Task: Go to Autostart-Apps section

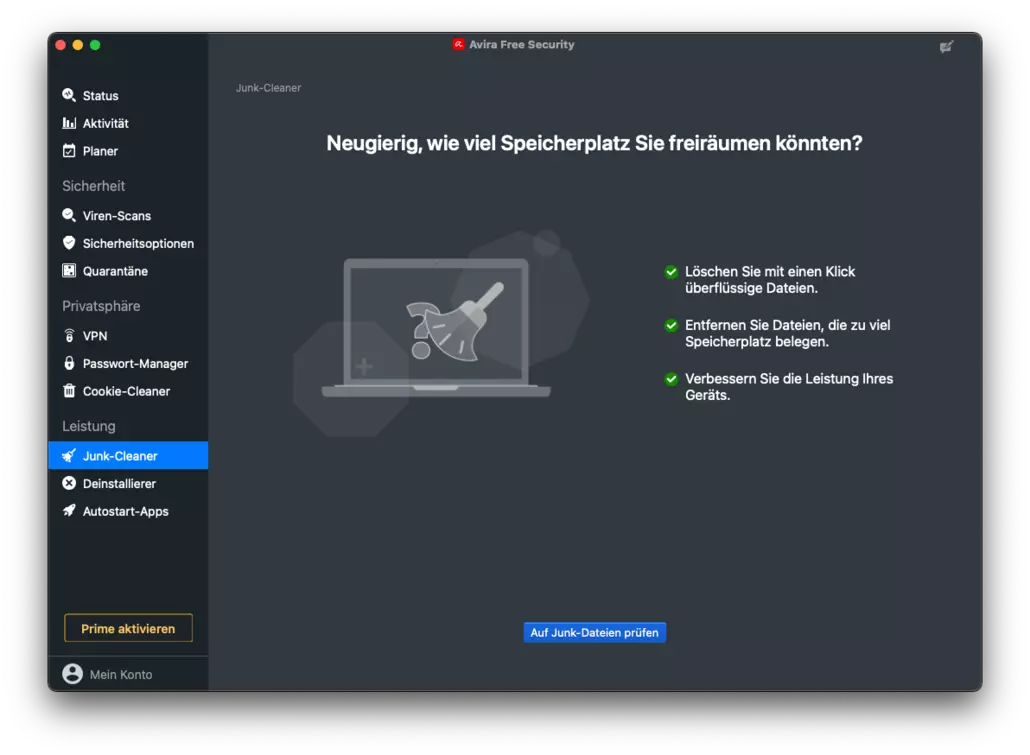Action: click(125, 511)
